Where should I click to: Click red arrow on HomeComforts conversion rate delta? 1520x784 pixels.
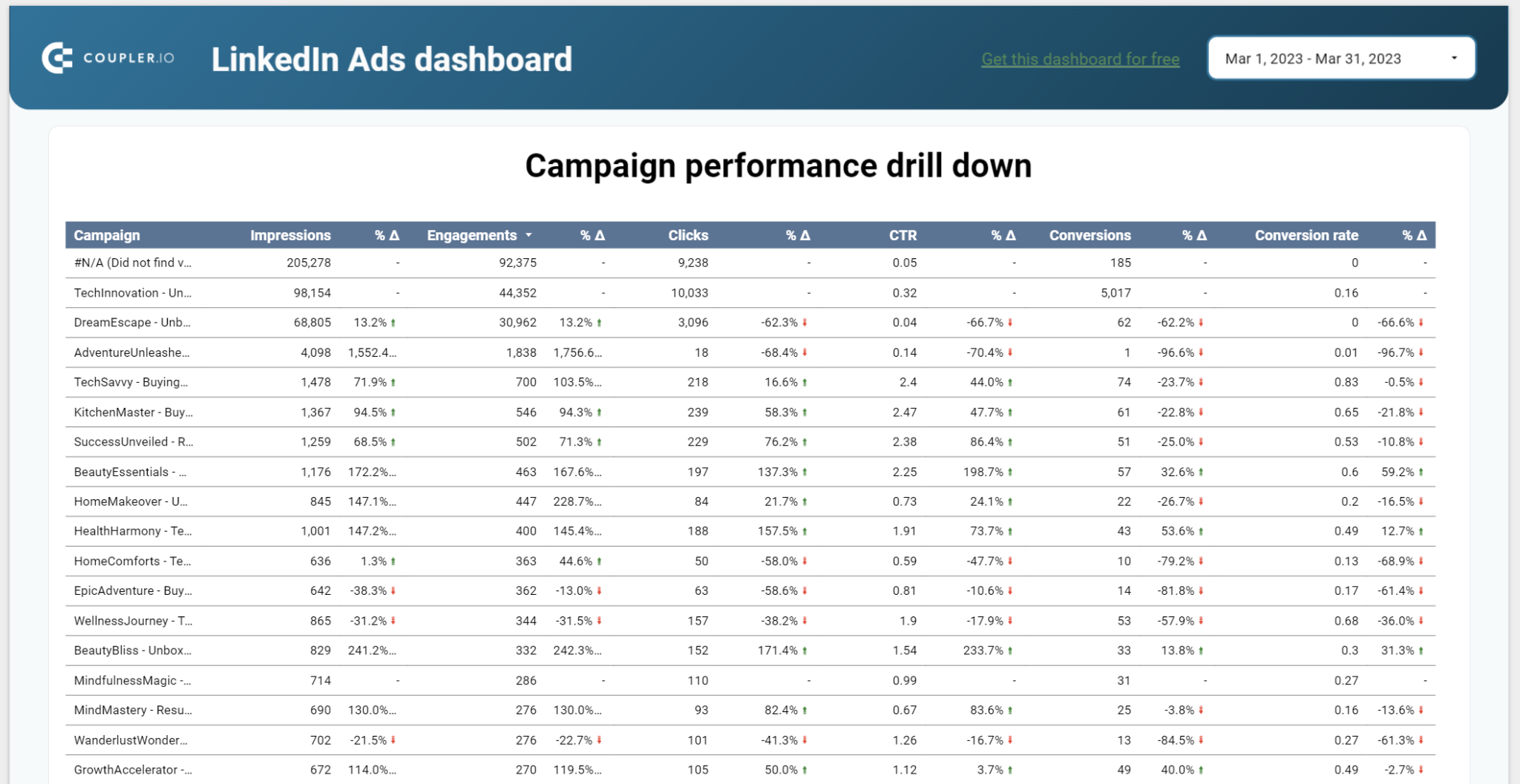1423,561
